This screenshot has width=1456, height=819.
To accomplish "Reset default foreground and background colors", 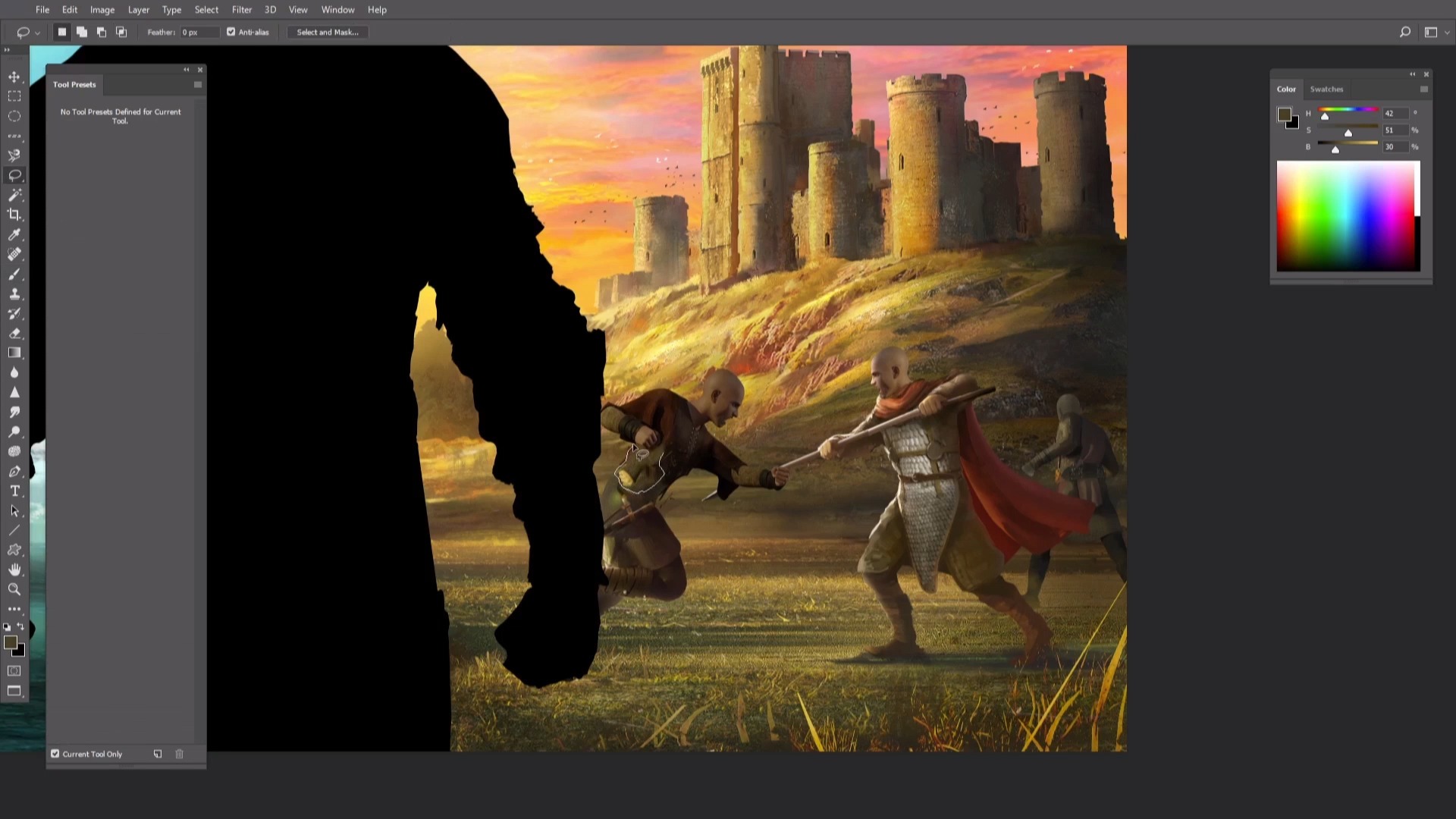I will click(8, 627).
